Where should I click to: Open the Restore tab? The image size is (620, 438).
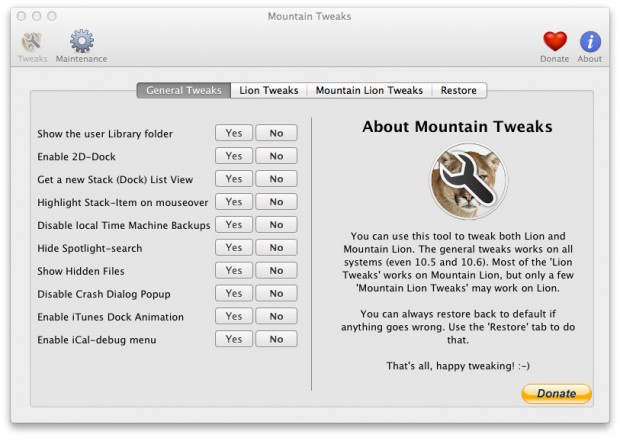pyautogui.click(x=459, y=91)
